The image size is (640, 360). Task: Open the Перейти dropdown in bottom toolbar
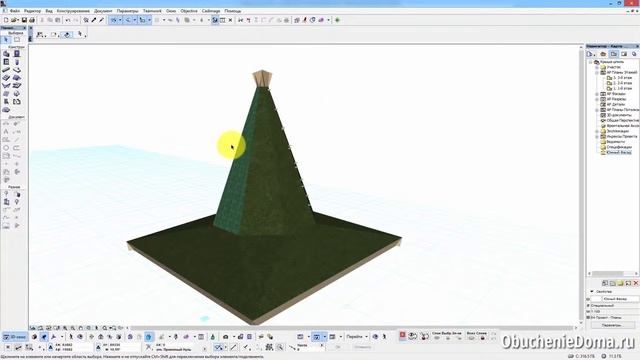pyautogui.click(x=357, y=337)
